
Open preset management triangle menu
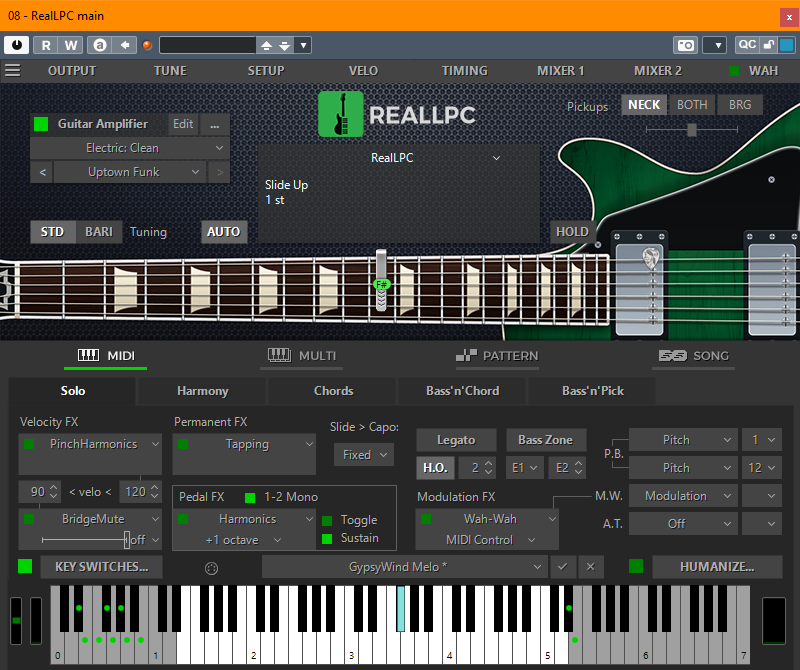click(x=304, y=45)
